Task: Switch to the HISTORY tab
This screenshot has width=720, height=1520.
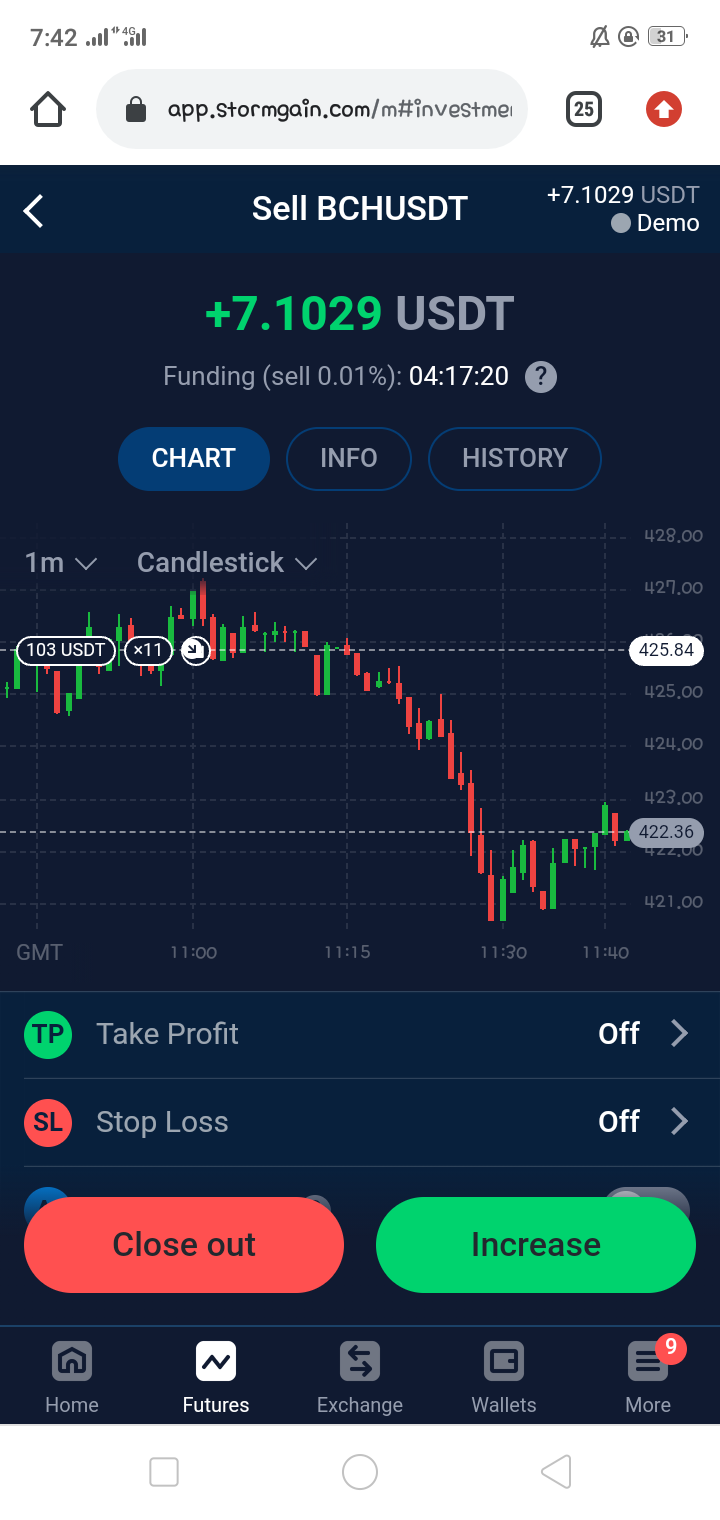Action: click(x=515, y=459)
